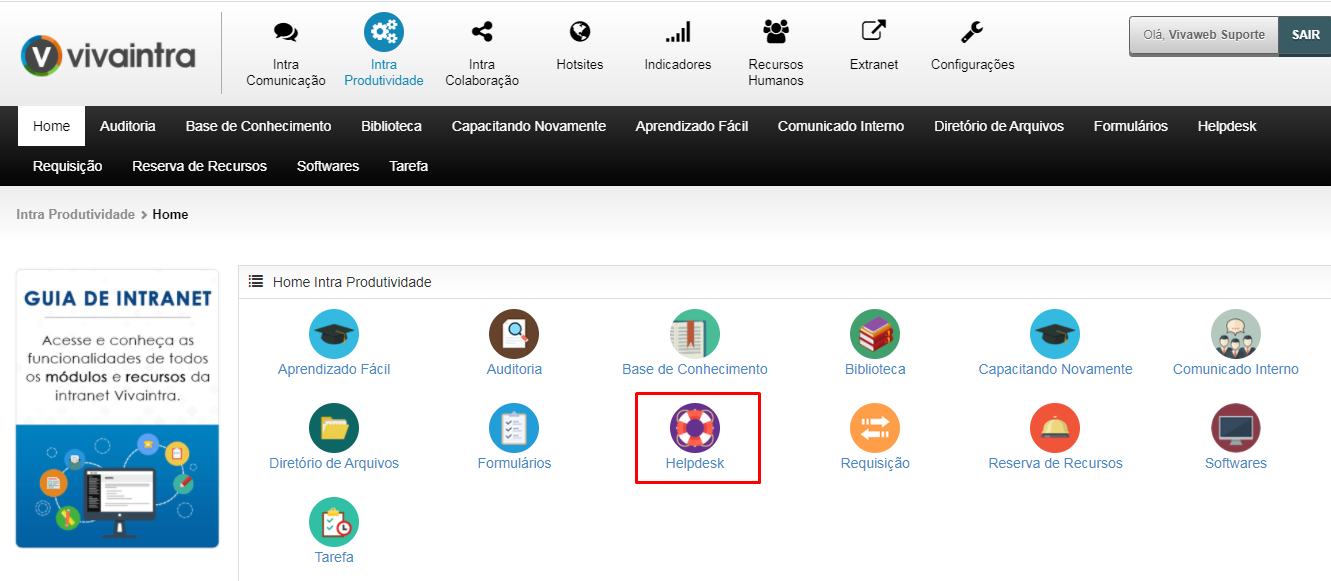Click the Reserva de Recursos bell icon
Image resolution: width=1331 pixels, height=581 pixels.
[1055, 428]
